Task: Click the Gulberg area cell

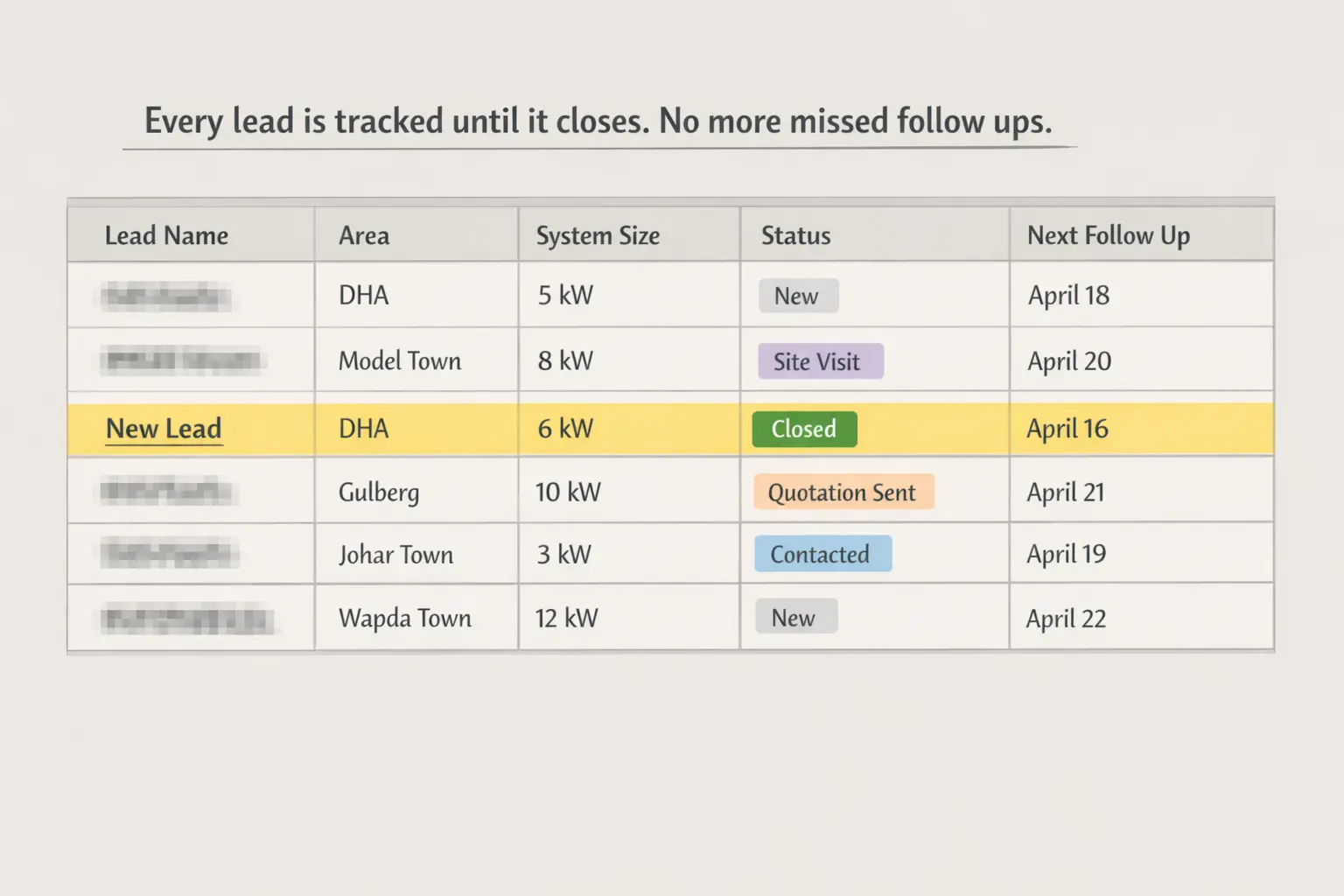Action: click(x=379, y=493)
